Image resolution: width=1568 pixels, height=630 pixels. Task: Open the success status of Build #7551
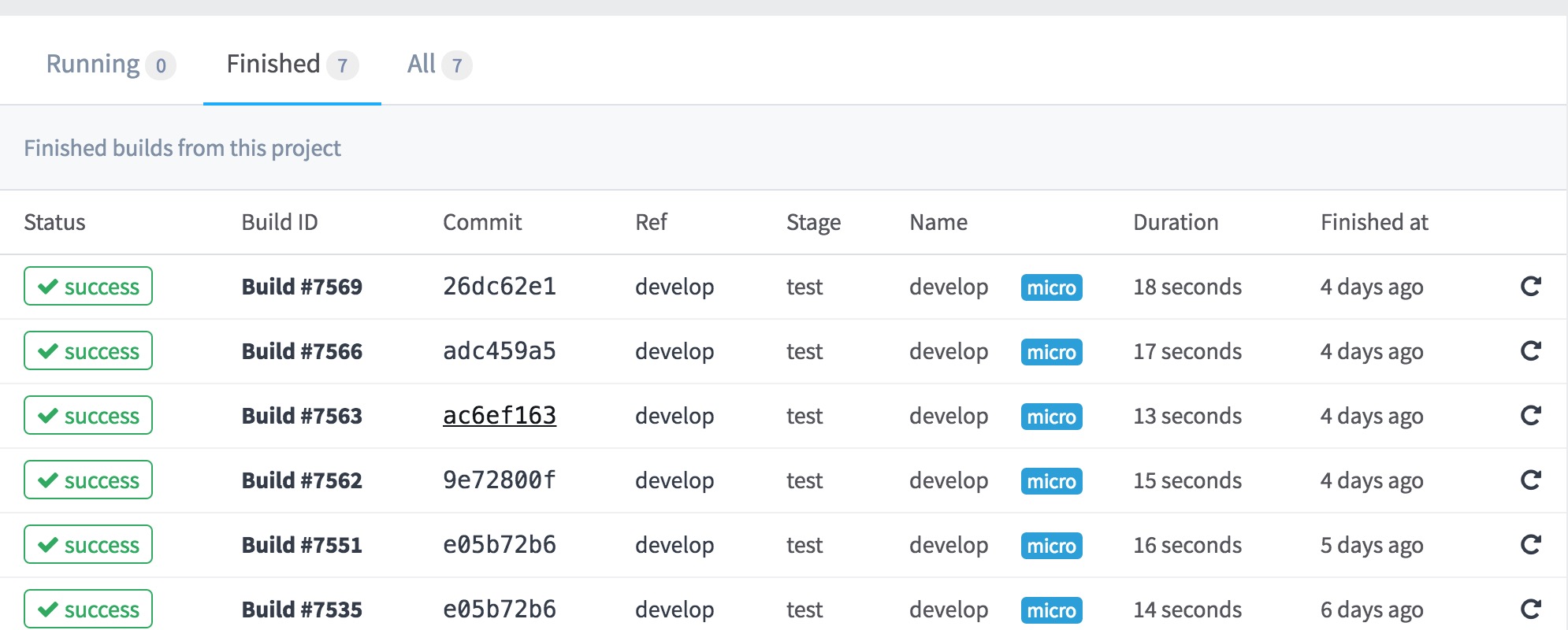[88, 545]
